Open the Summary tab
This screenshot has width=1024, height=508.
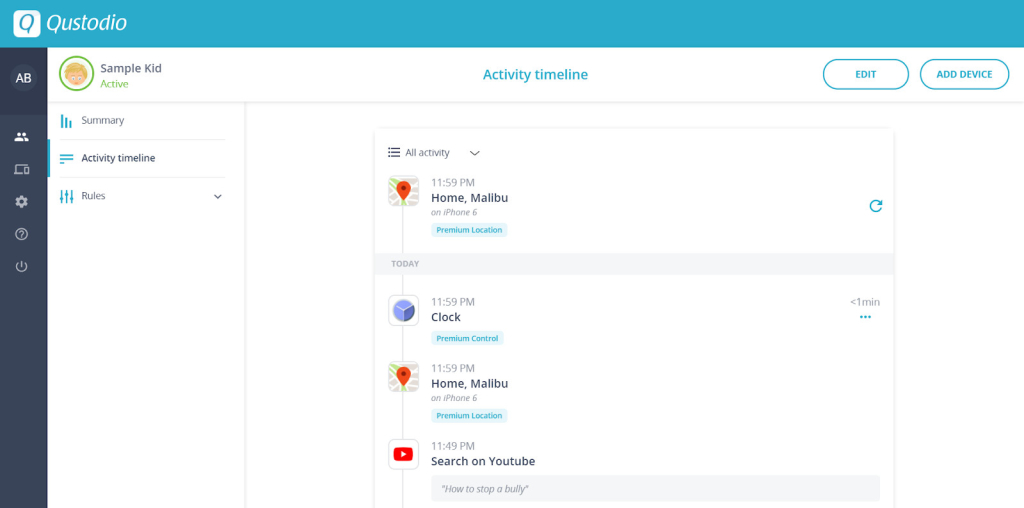[x=103, y=121]
